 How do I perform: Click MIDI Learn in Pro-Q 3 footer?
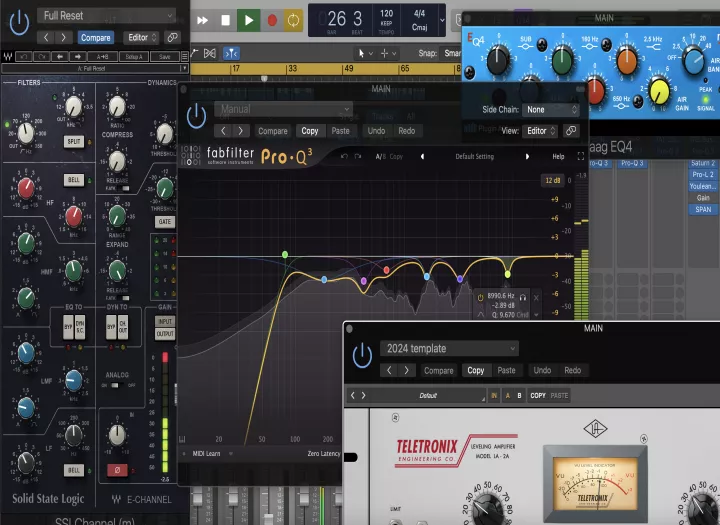point(206,453)
